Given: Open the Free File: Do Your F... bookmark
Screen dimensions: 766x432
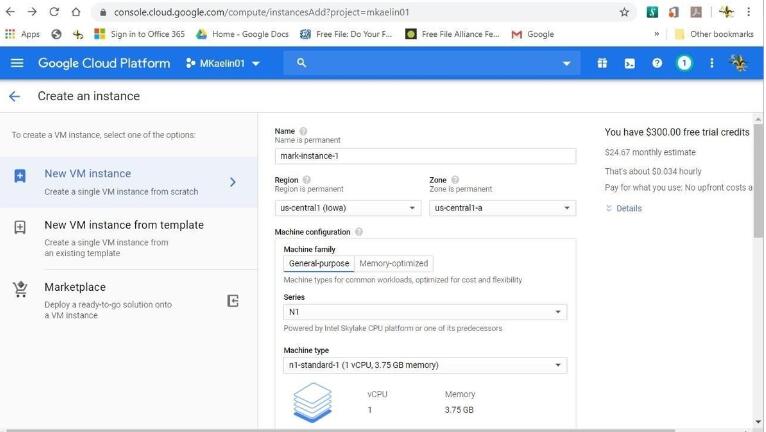Looking at the screenshot, I should point(346,34).
